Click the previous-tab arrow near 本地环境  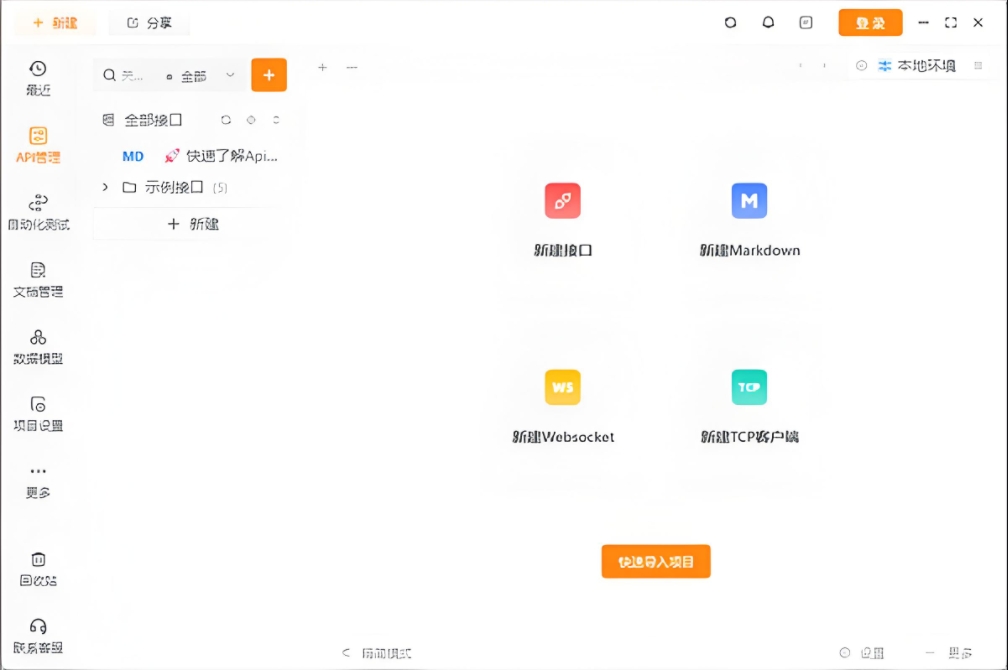point(800,66)
